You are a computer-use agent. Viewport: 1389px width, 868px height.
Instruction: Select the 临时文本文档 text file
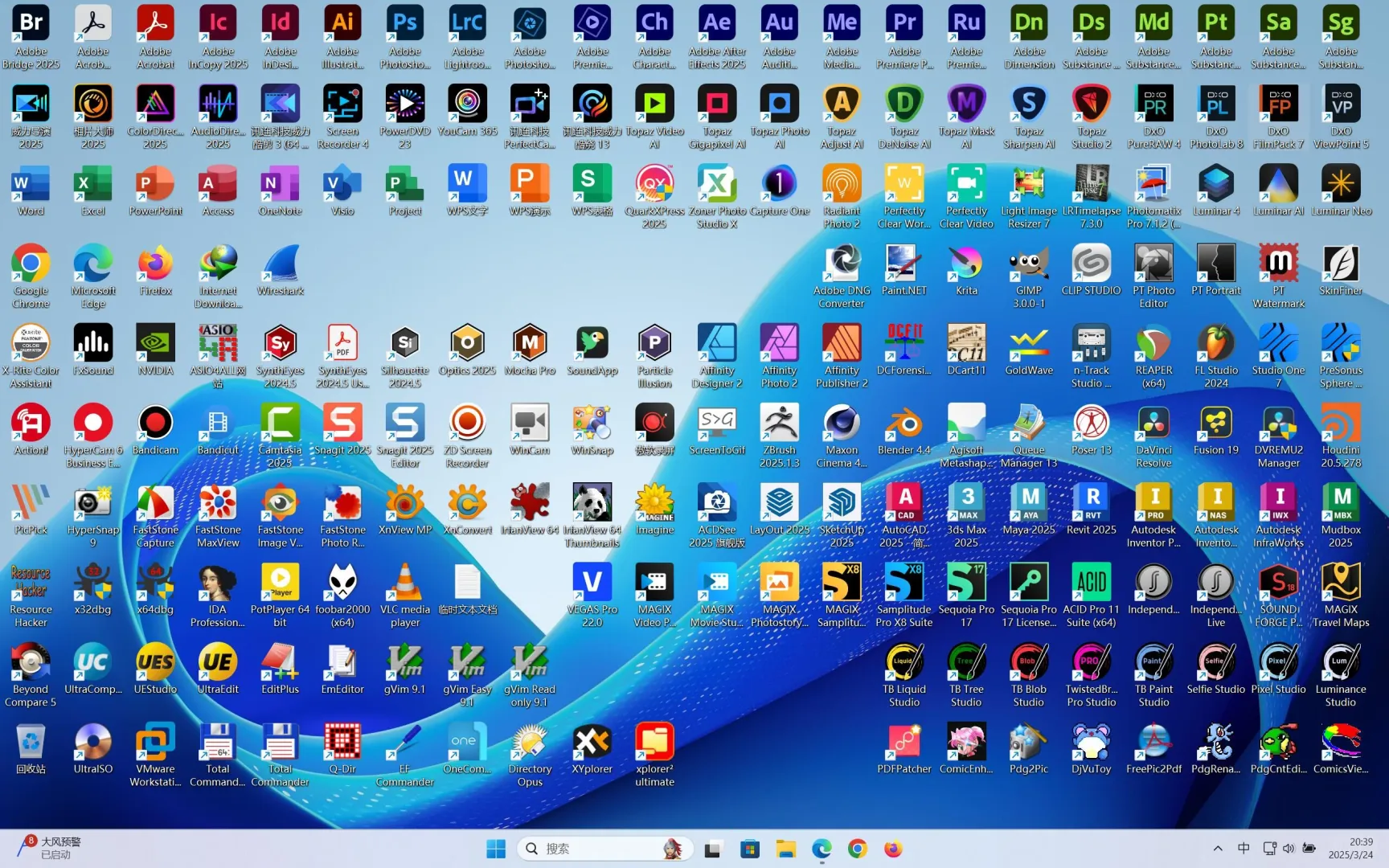pos(468,588)
